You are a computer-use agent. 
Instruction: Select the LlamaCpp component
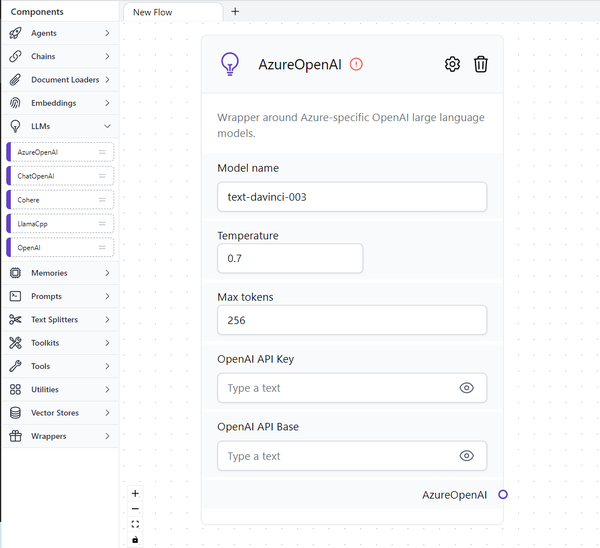(x=60, y=223)
